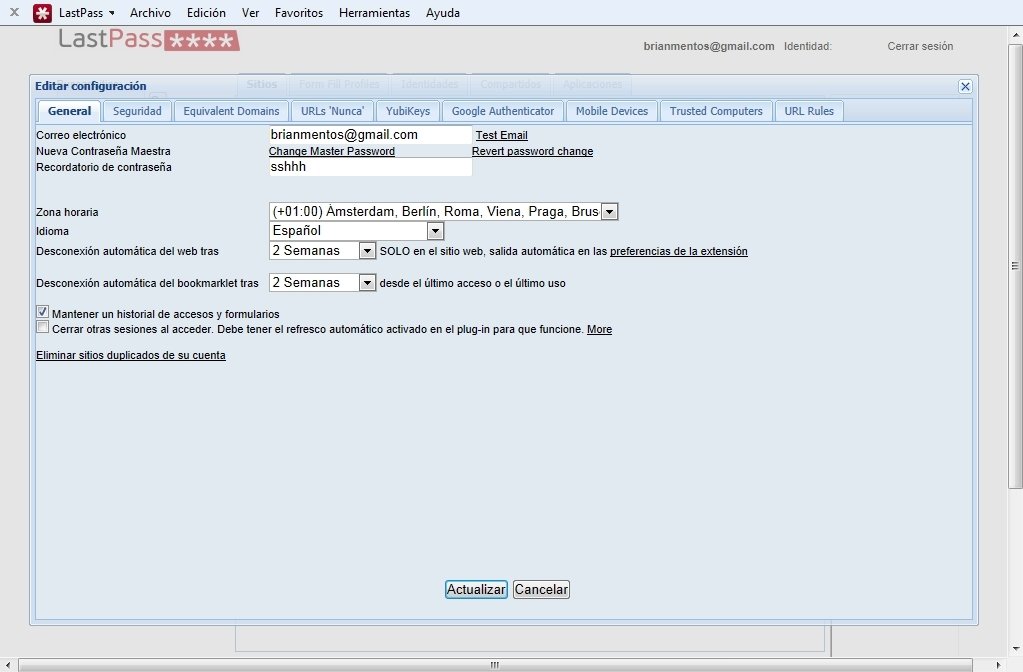Image resolution: width=1023 pixels, height=672 pixels.
Task: Switch to the Seguridad tab
Action: (137, 111)
